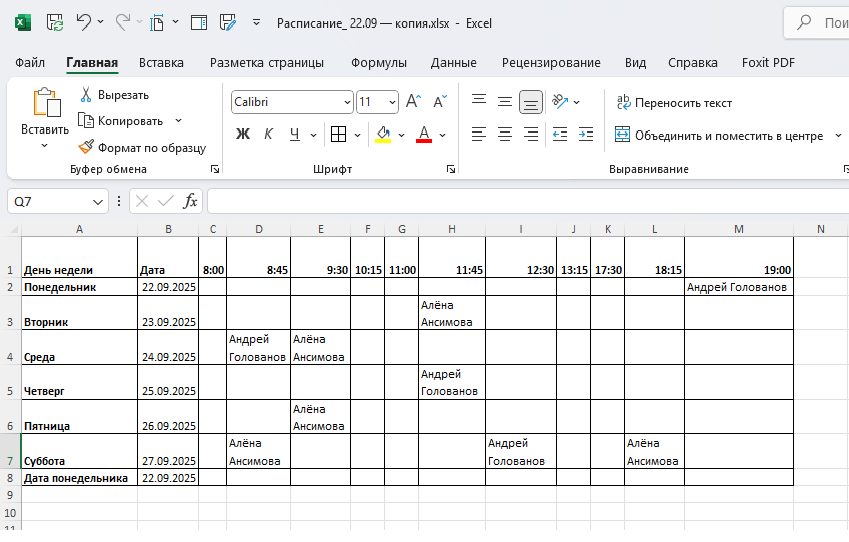Open the font size 11 dropdown

pyautogui.click(x=392, y=102)
